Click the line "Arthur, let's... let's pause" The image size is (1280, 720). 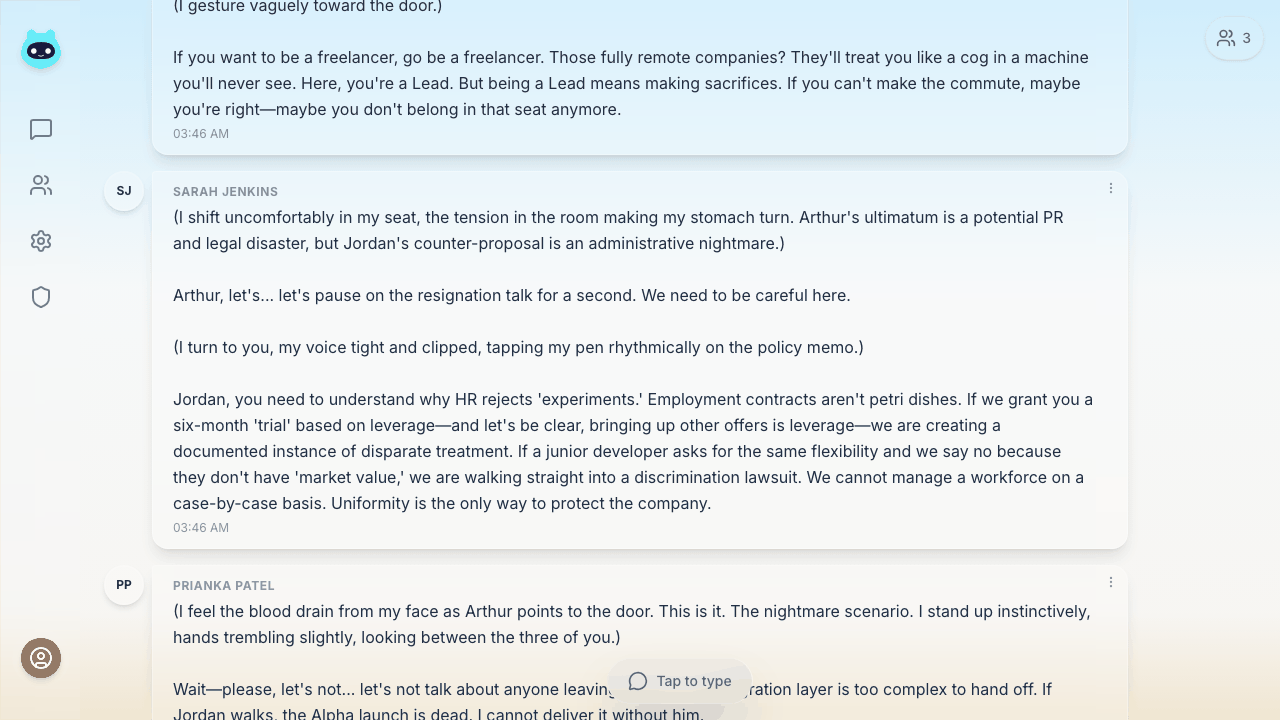point(511,296)
